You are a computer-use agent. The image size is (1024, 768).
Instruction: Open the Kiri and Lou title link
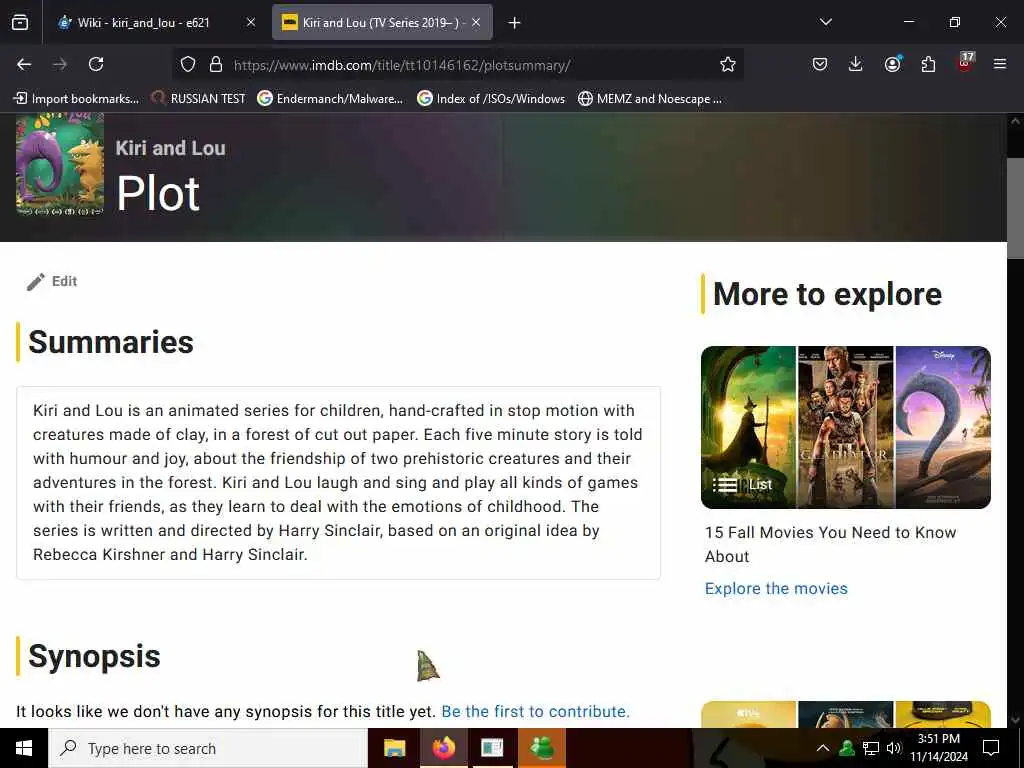(170, 148)
